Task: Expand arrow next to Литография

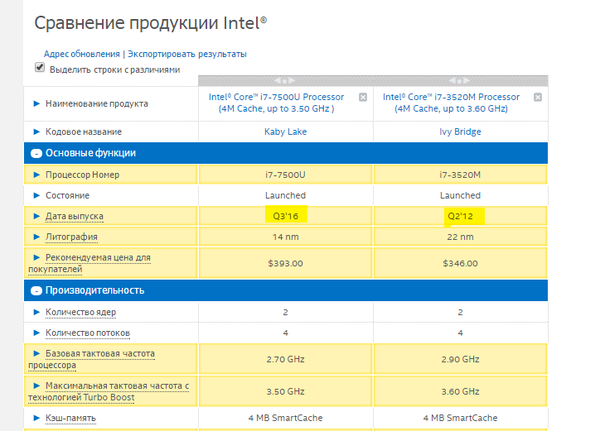Action: click(x=37, y=237)
